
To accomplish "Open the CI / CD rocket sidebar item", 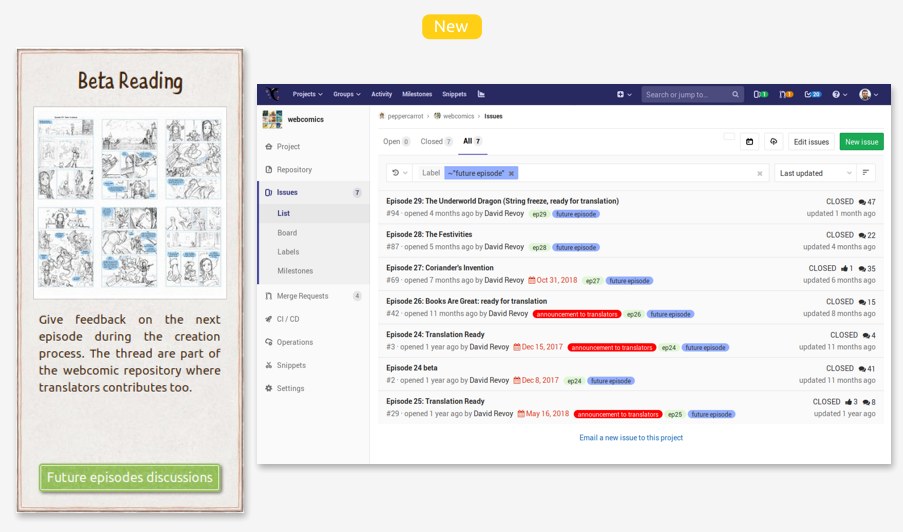I will point(290,319).
